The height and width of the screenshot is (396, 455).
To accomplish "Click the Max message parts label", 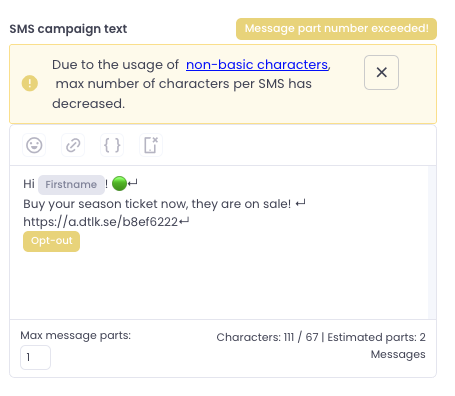I will pyautogui.click(x=76, y=335).
